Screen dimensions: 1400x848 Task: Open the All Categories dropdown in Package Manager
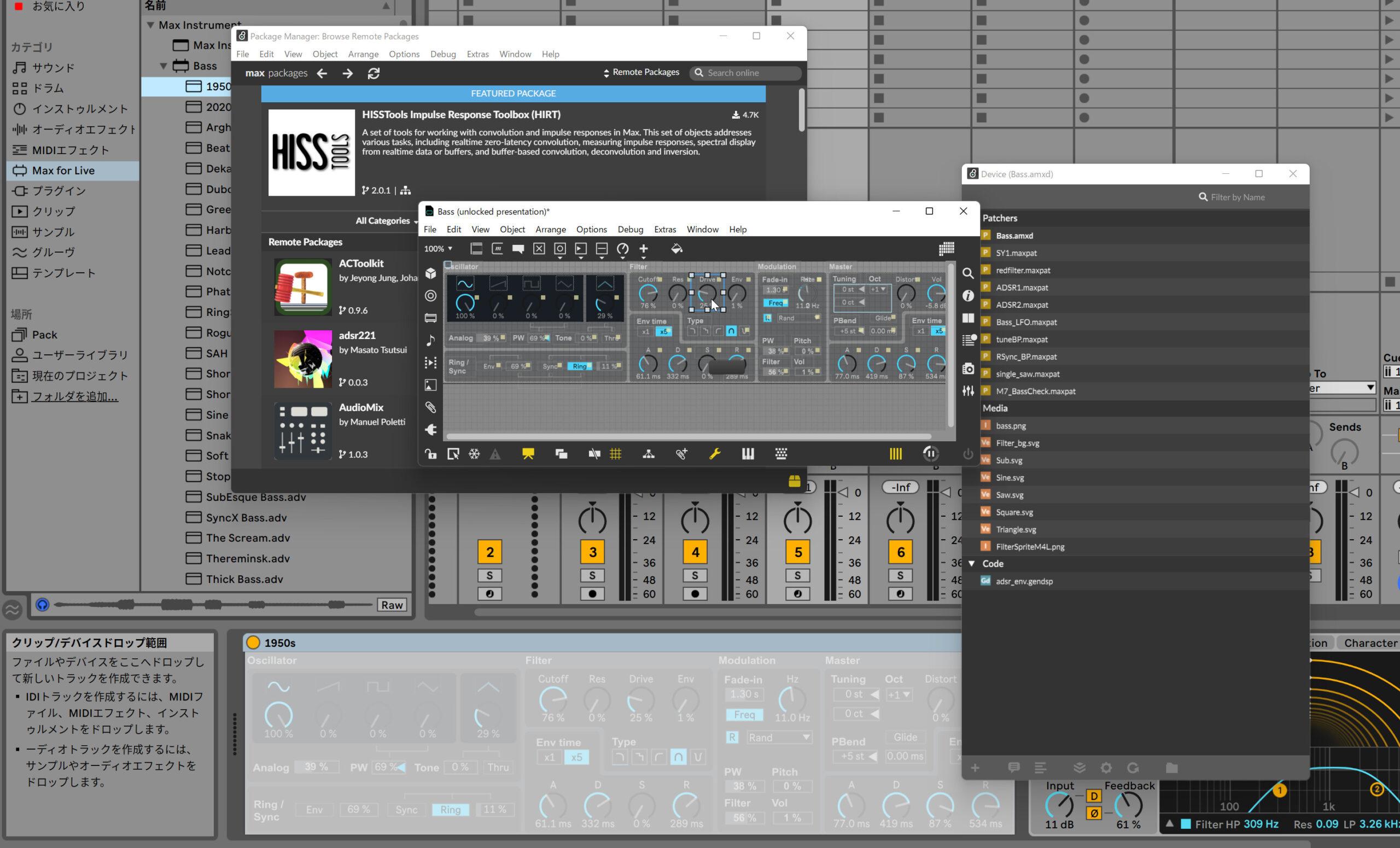pyautogui.click(x=386, y=221)
